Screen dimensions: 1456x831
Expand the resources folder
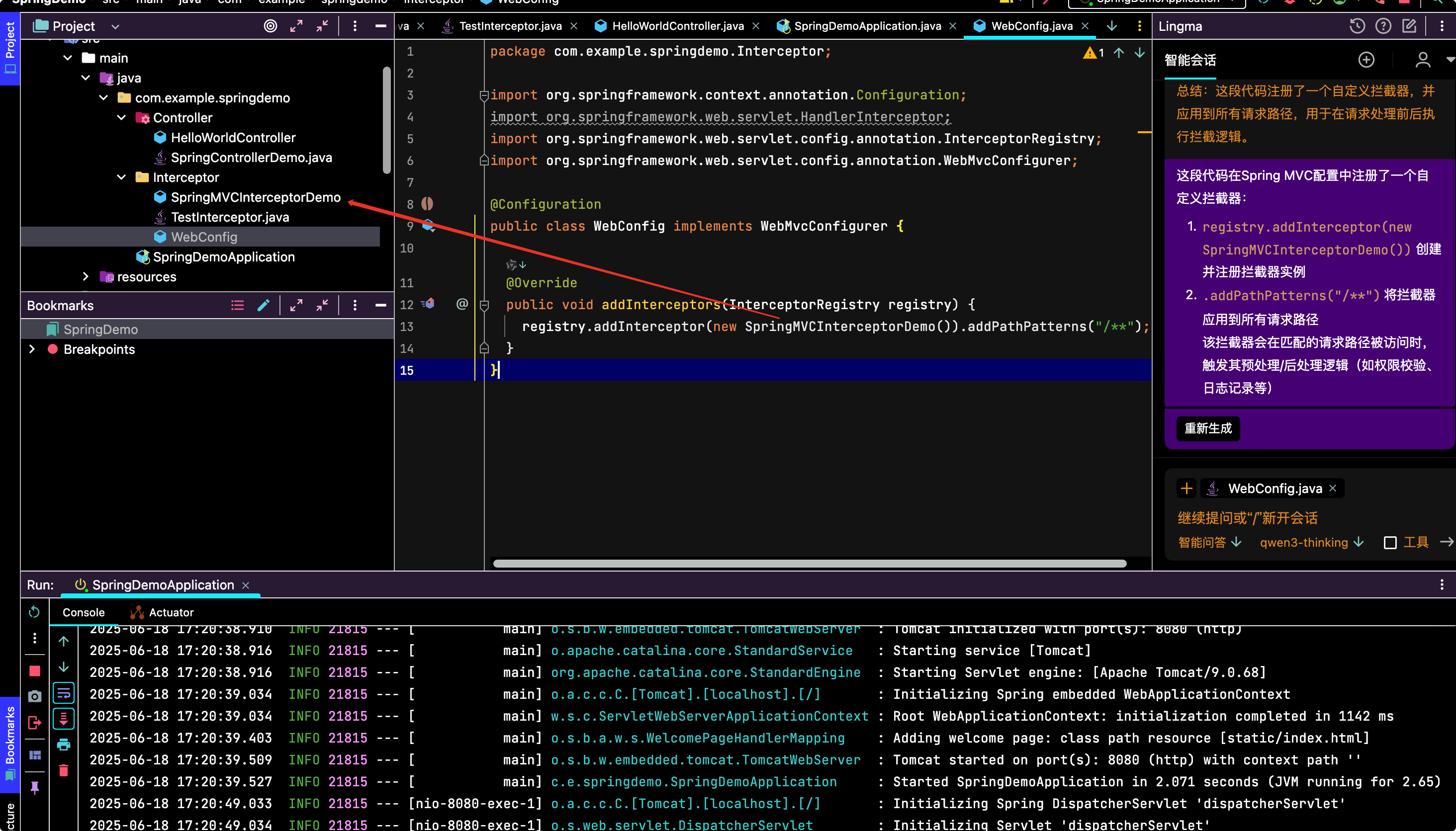click(86, 277)
